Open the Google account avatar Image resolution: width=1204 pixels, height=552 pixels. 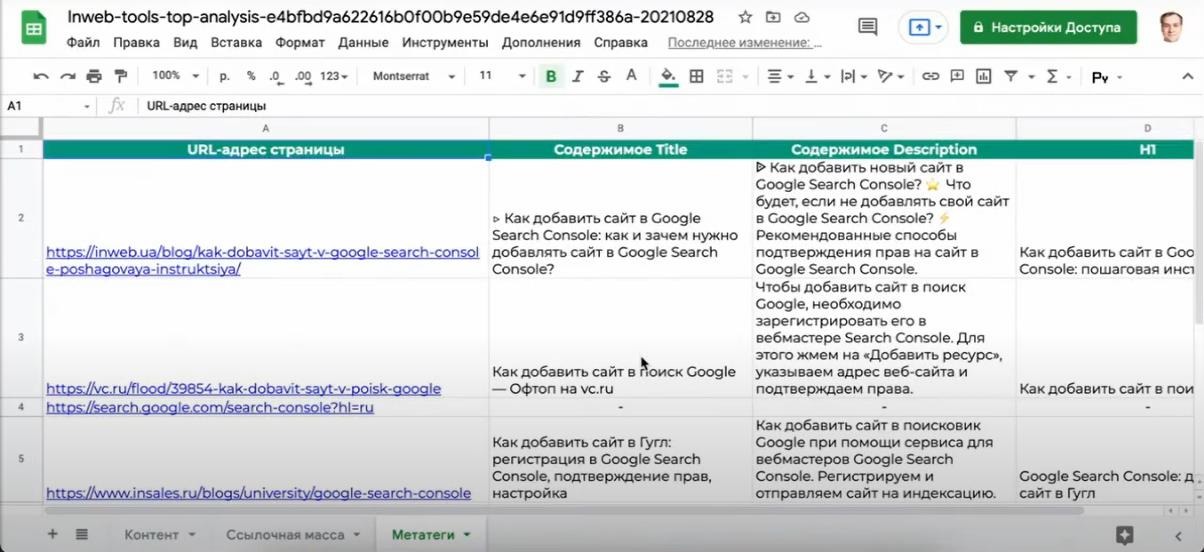(x=1171, y=27)
